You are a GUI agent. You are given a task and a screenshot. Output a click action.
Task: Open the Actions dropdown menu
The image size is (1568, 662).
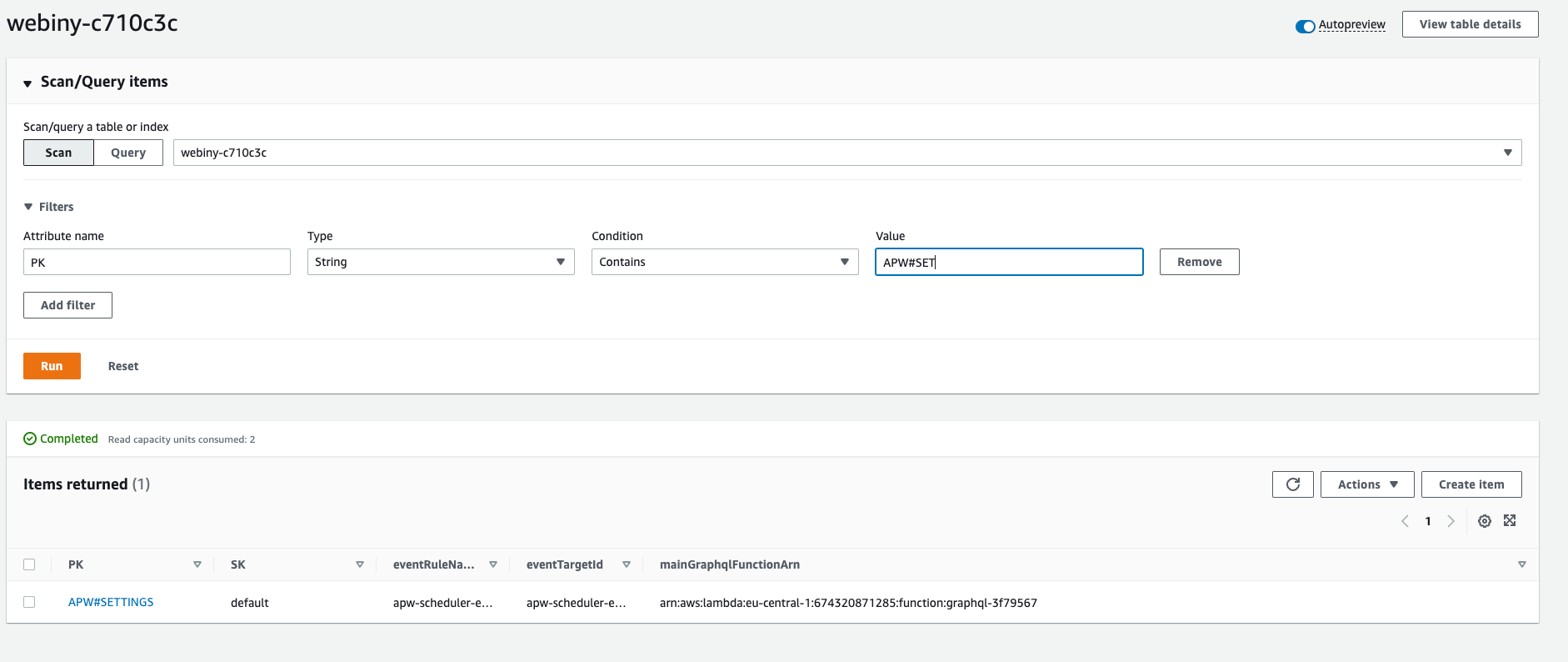(1366, 484)
